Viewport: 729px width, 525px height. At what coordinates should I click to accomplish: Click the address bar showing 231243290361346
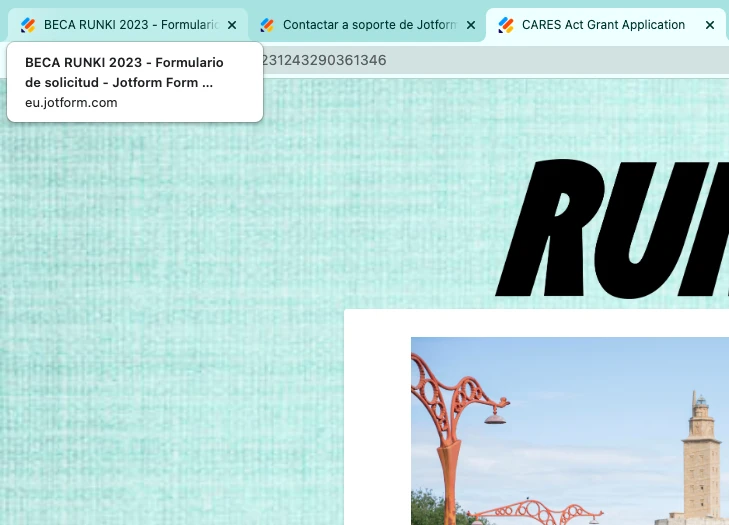(495, 60)
